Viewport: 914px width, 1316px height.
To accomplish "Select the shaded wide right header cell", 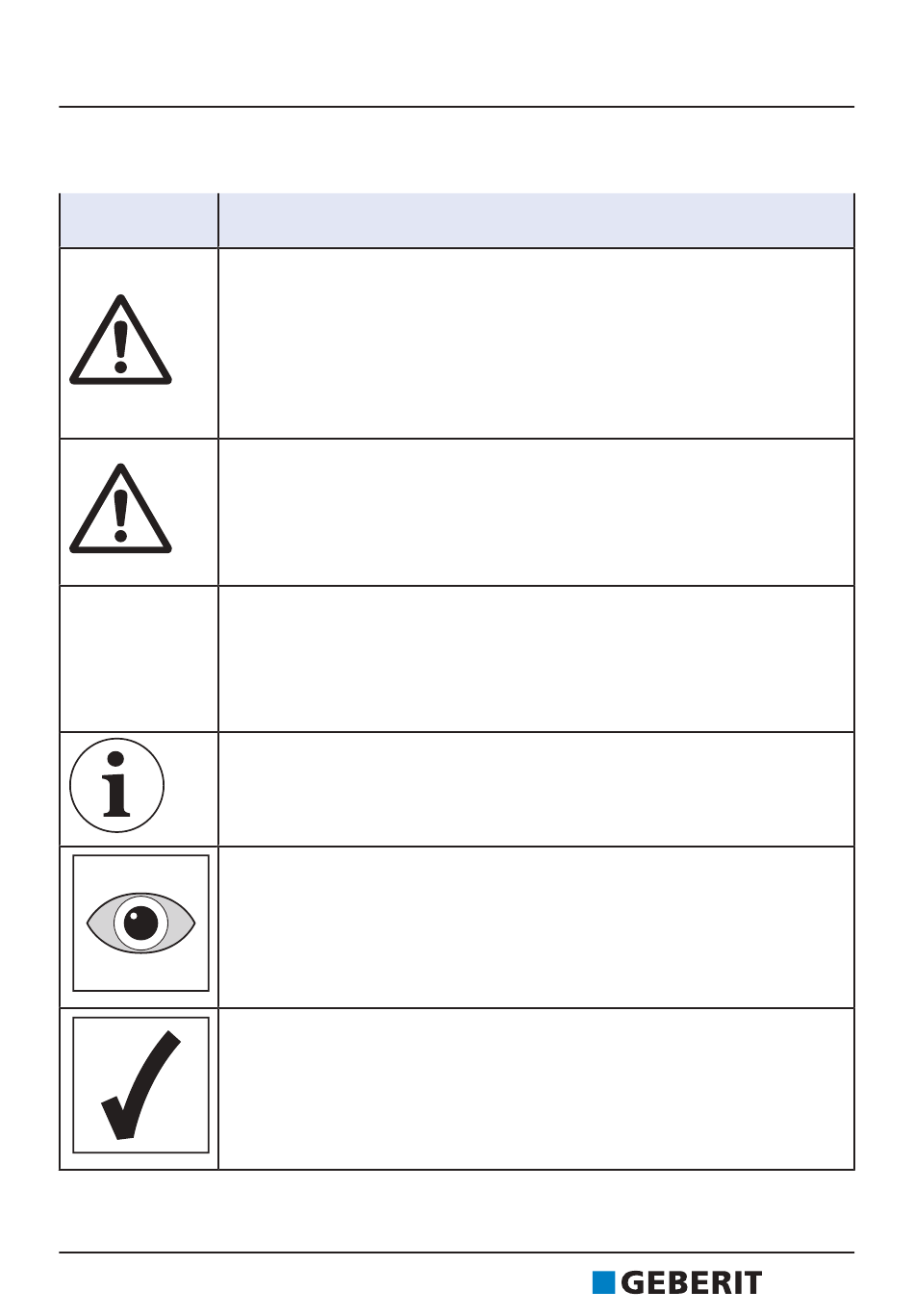I will coord(537,220).
